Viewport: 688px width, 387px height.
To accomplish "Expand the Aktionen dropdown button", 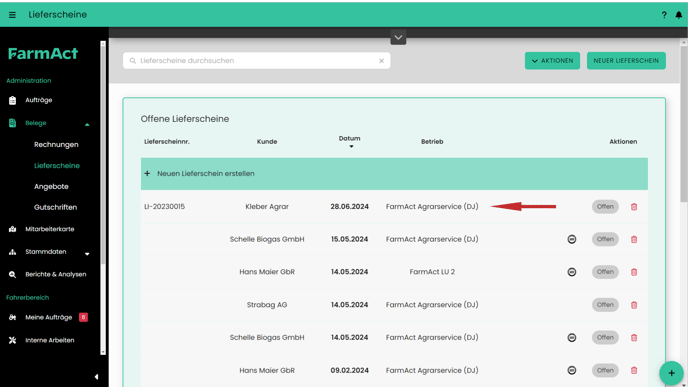I will coord(552,61).
